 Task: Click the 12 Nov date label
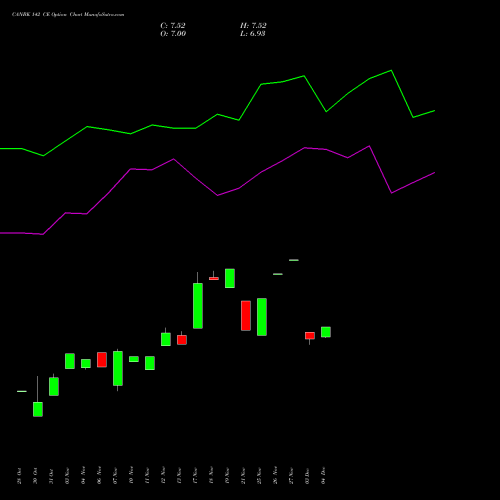tap(163, 475)
